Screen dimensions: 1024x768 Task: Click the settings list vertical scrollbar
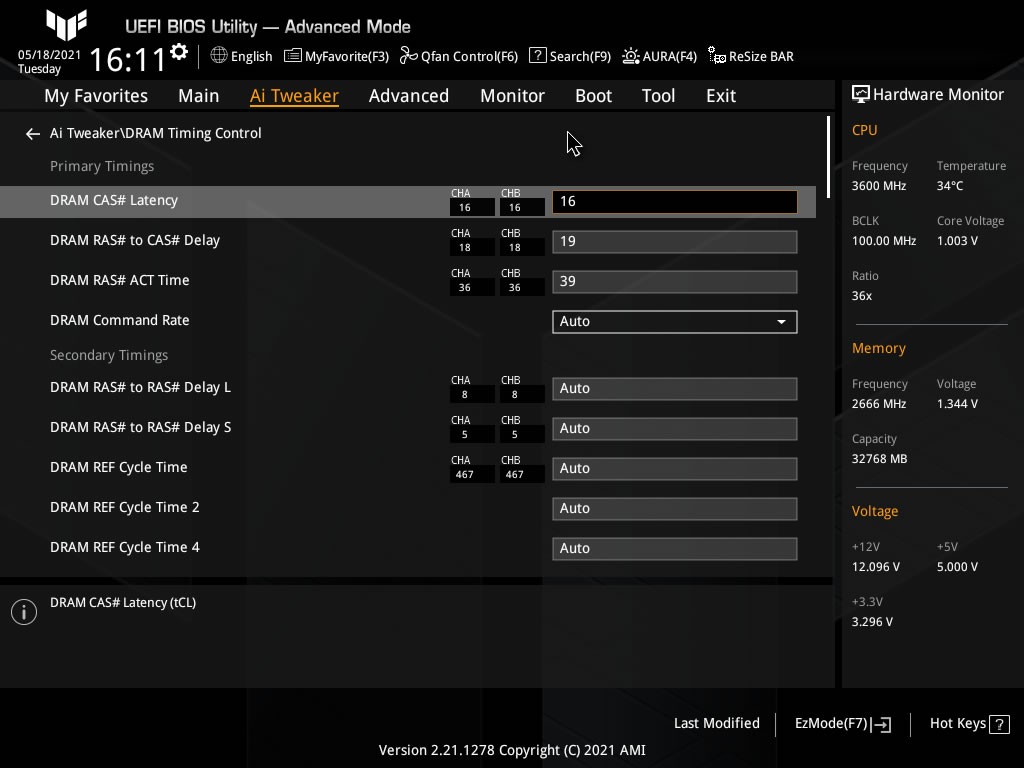tap(828, 156)
